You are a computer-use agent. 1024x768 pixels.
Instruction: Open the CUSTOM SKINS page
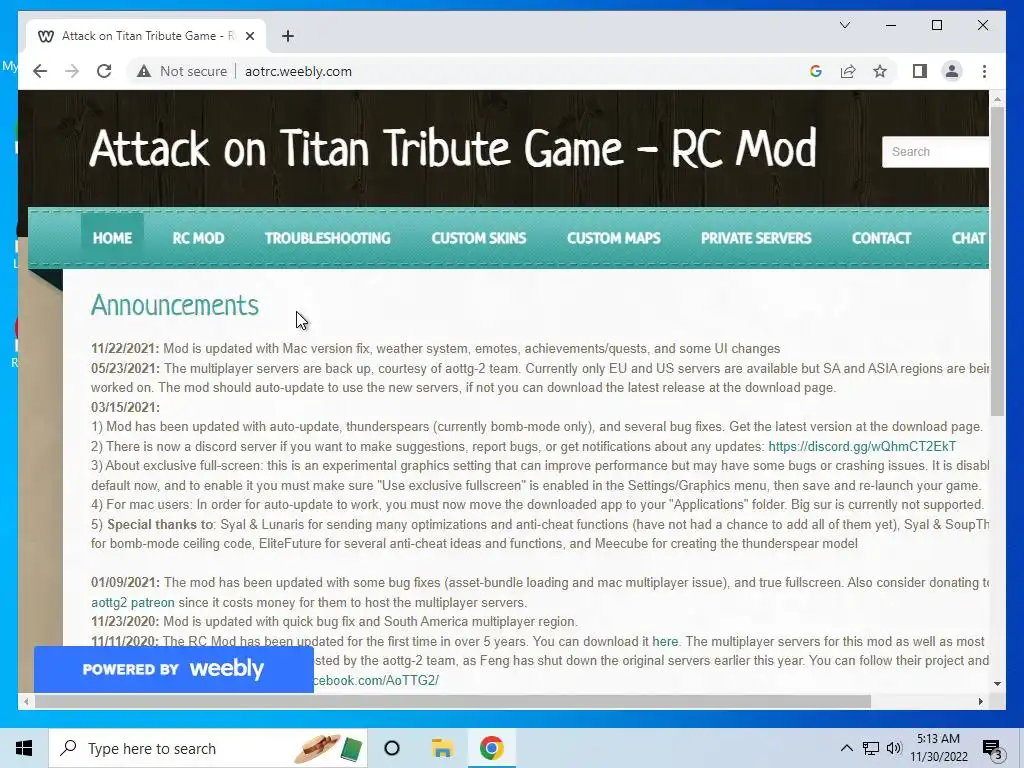tap(479, 238)
